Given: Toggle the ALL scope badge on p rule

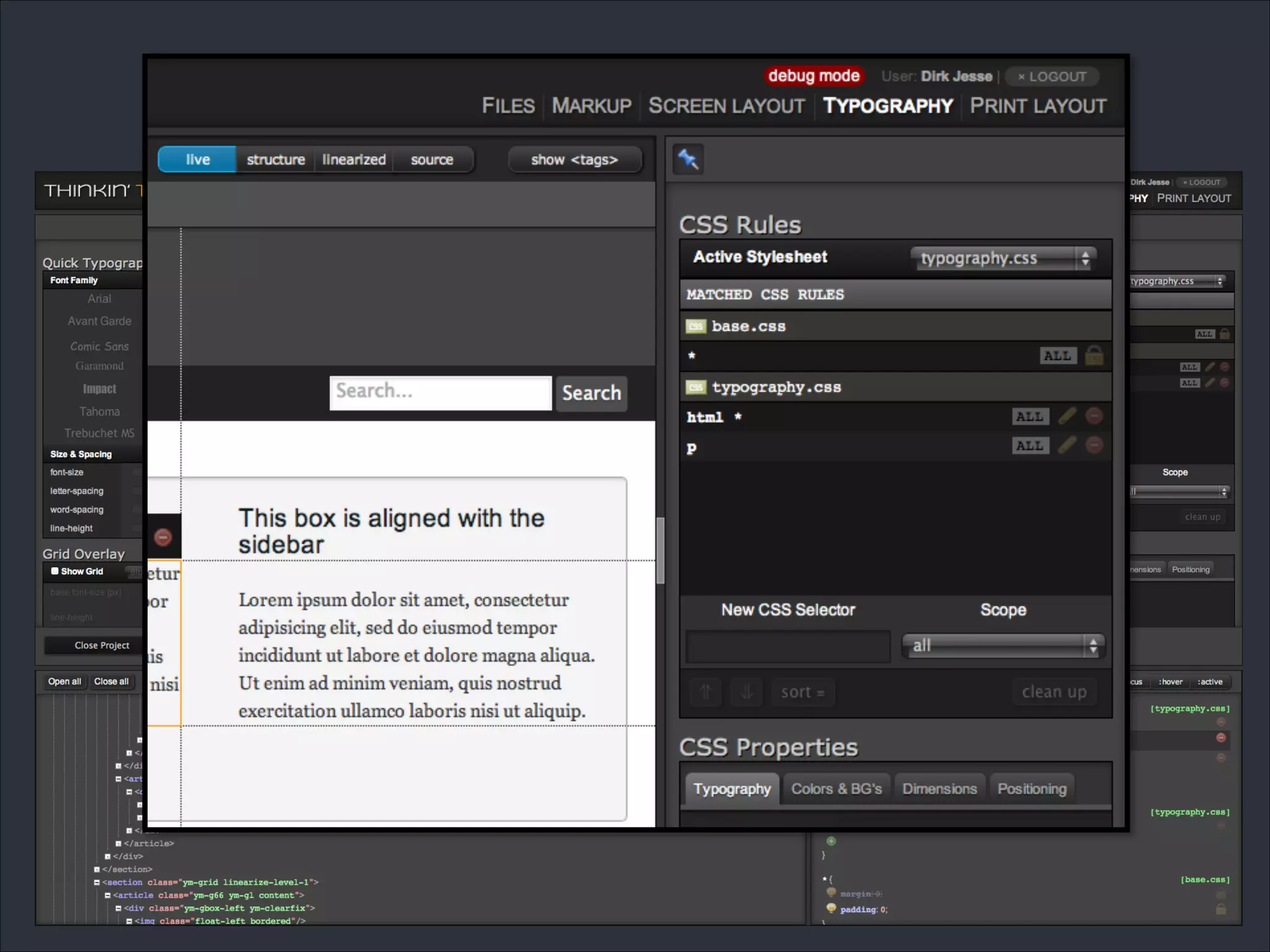Looking at the screenshot, I should point(1030,446).
